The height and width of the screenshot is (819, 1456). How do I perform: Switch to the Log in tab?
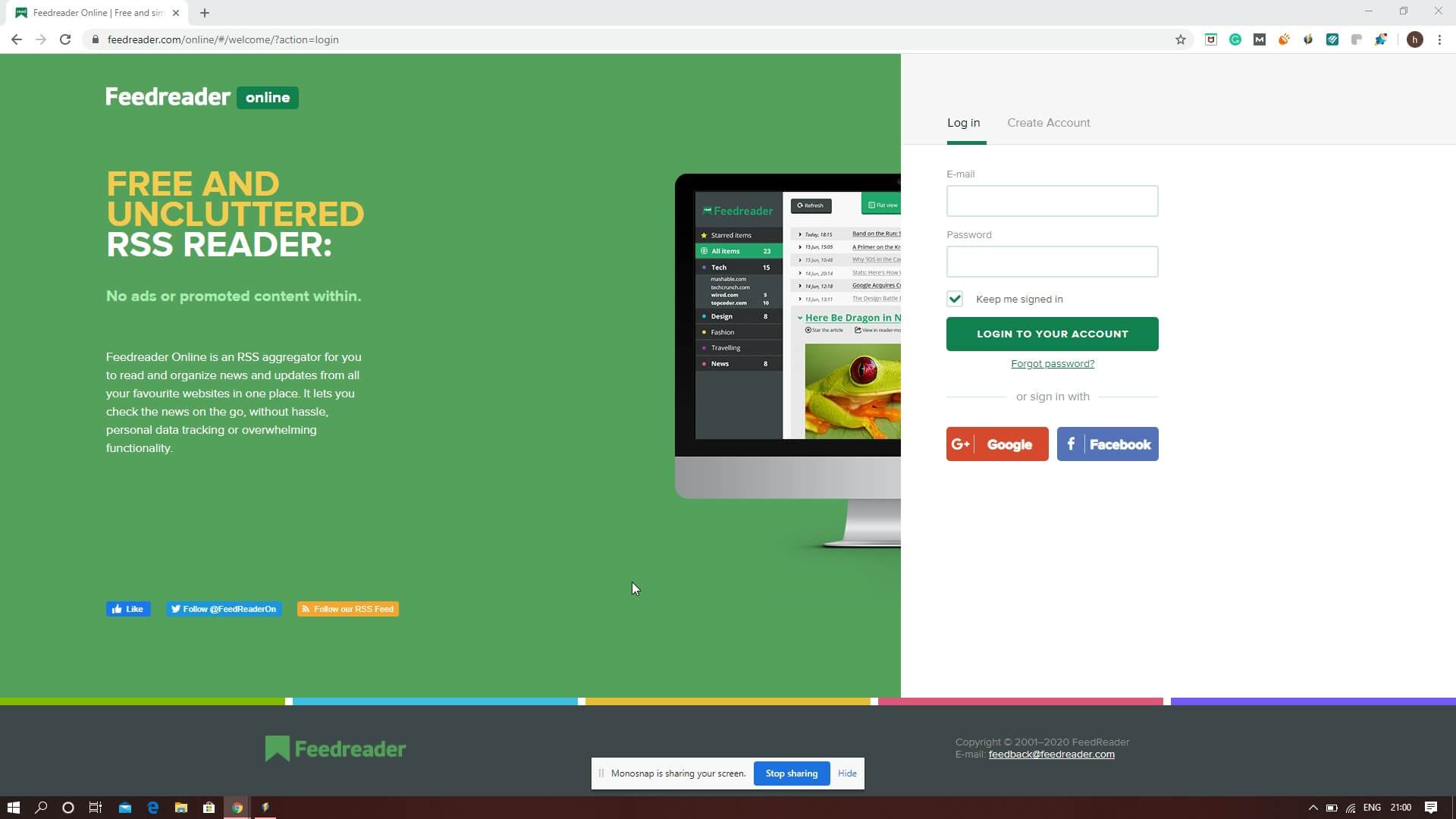(x=963, y=123)
